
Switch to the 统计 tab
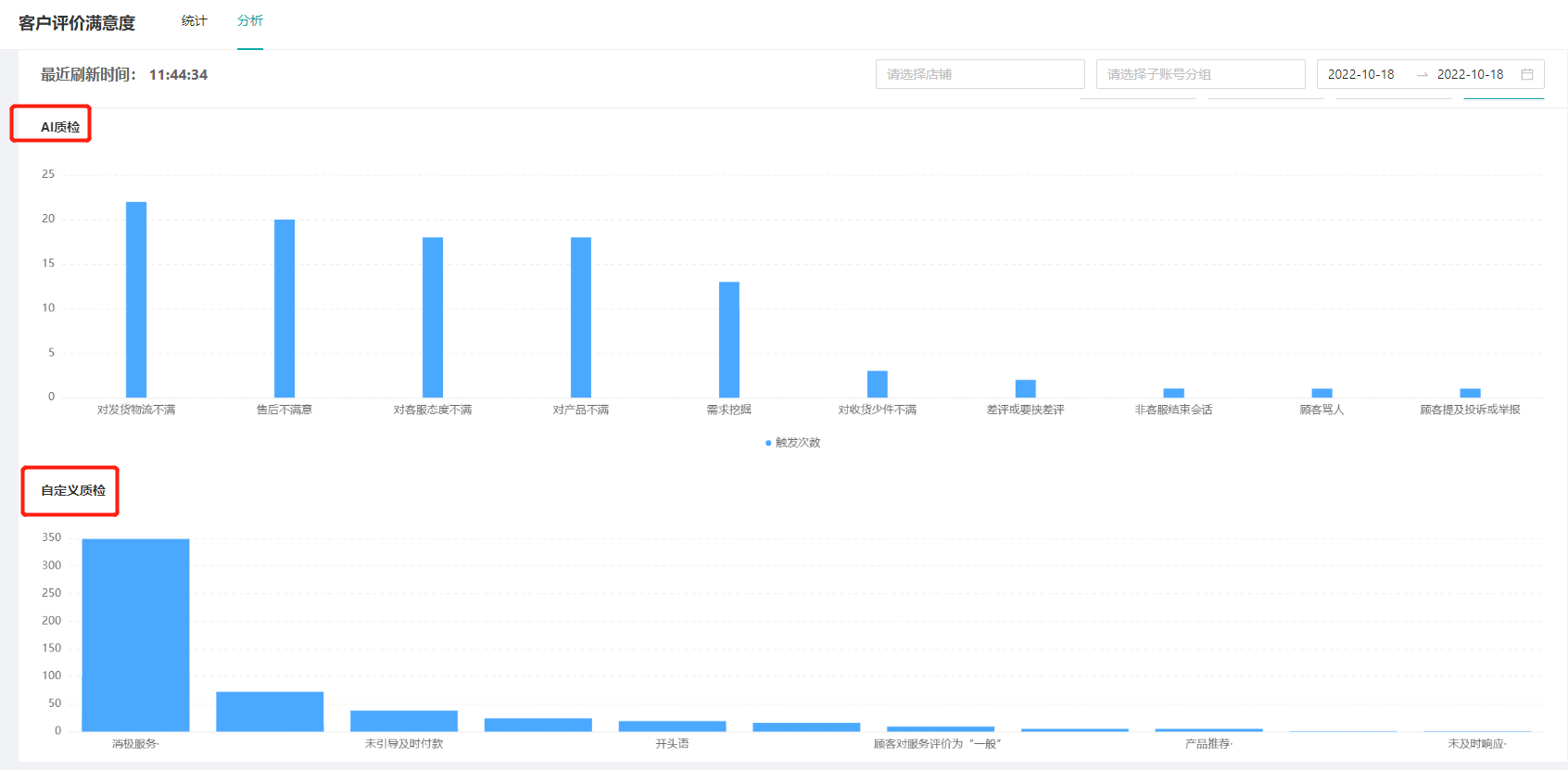[x=194, y=20]
